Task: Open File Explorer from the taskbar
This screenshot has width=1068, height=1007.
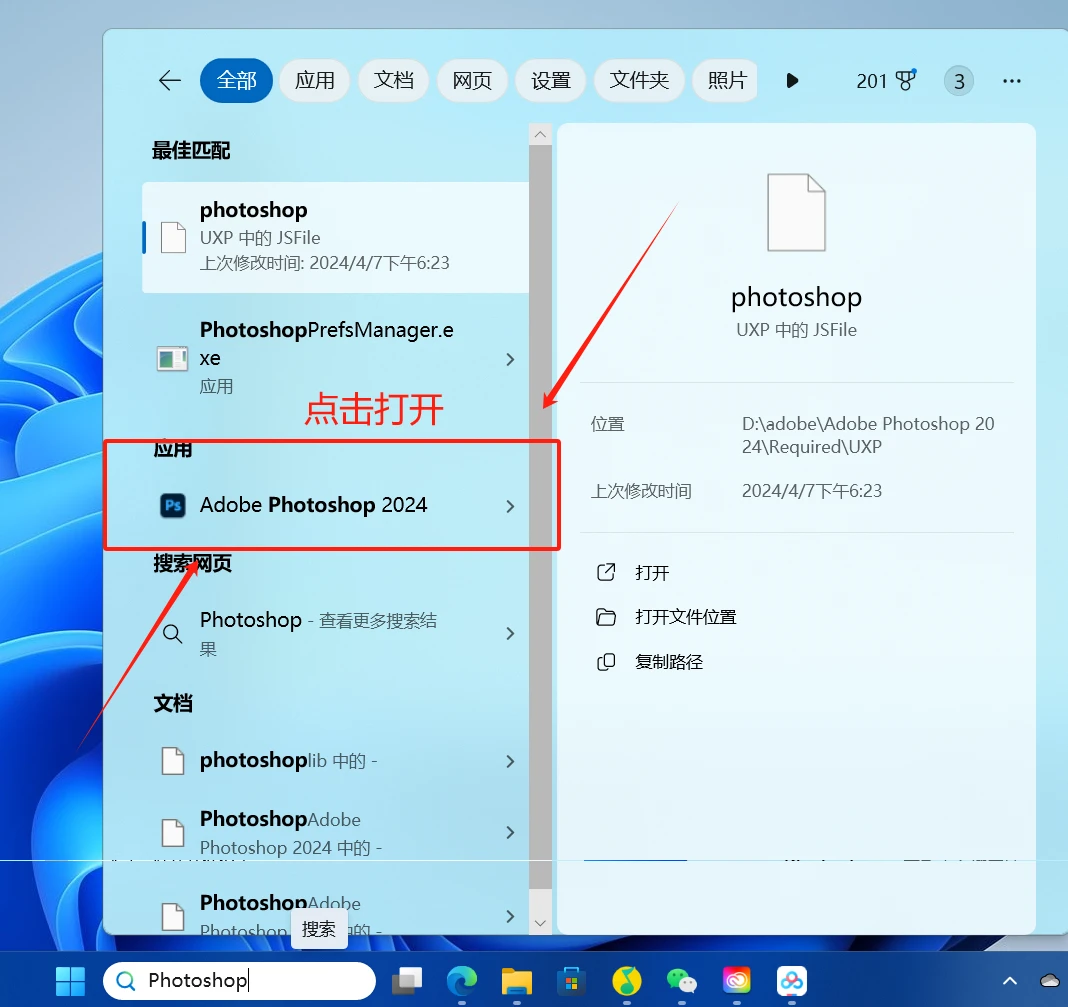Action: tap(517, 981)
